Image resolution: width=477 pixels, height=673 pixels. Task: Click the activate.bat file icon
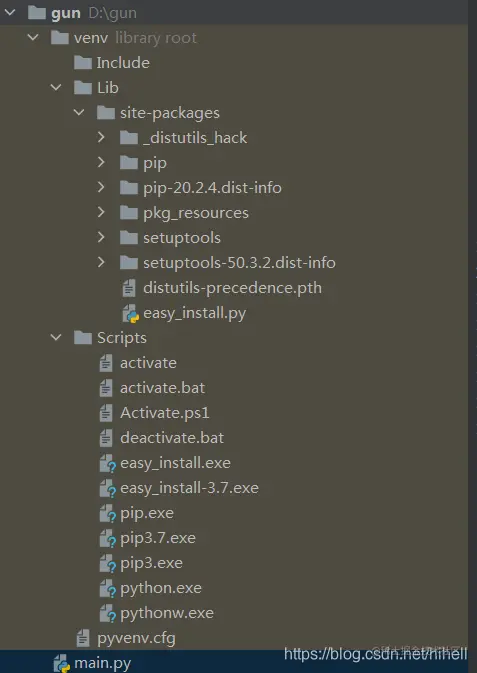pos(106,388)
